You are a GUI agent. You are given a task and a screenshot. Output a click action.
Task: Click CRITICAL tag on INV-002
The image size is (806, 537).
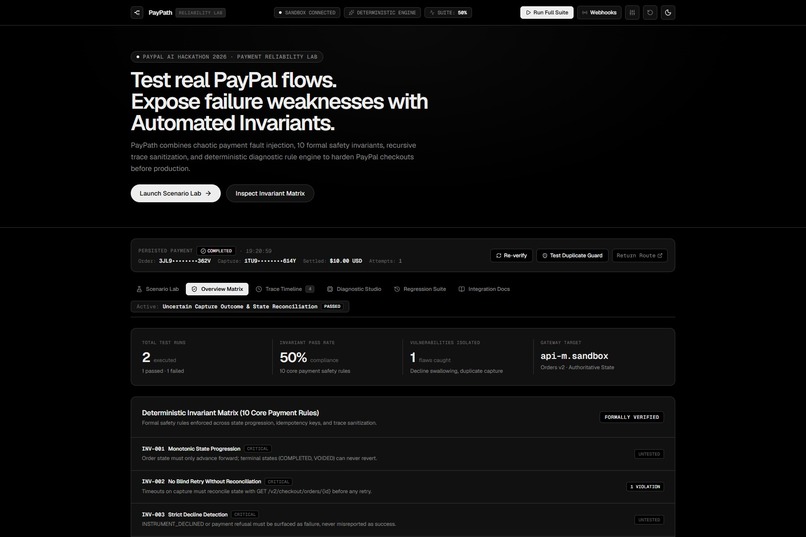click(x=279, y=482)
